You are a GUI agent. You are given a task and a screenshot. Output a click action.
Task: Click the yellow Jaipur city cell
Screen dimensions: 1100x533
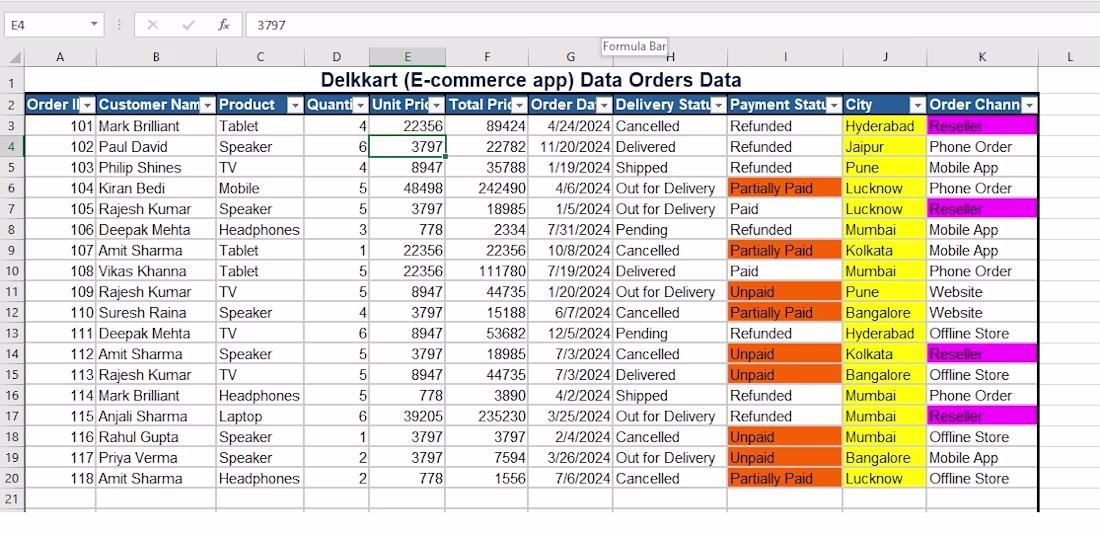[x=885, y=147]
